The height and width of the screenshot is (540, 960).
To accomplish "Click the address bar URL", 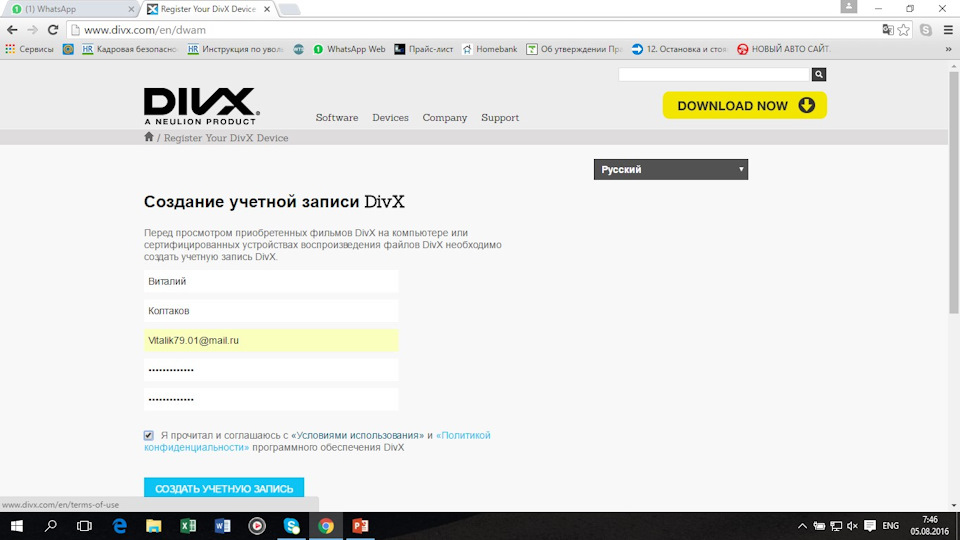I will click(x=144, y=29).
